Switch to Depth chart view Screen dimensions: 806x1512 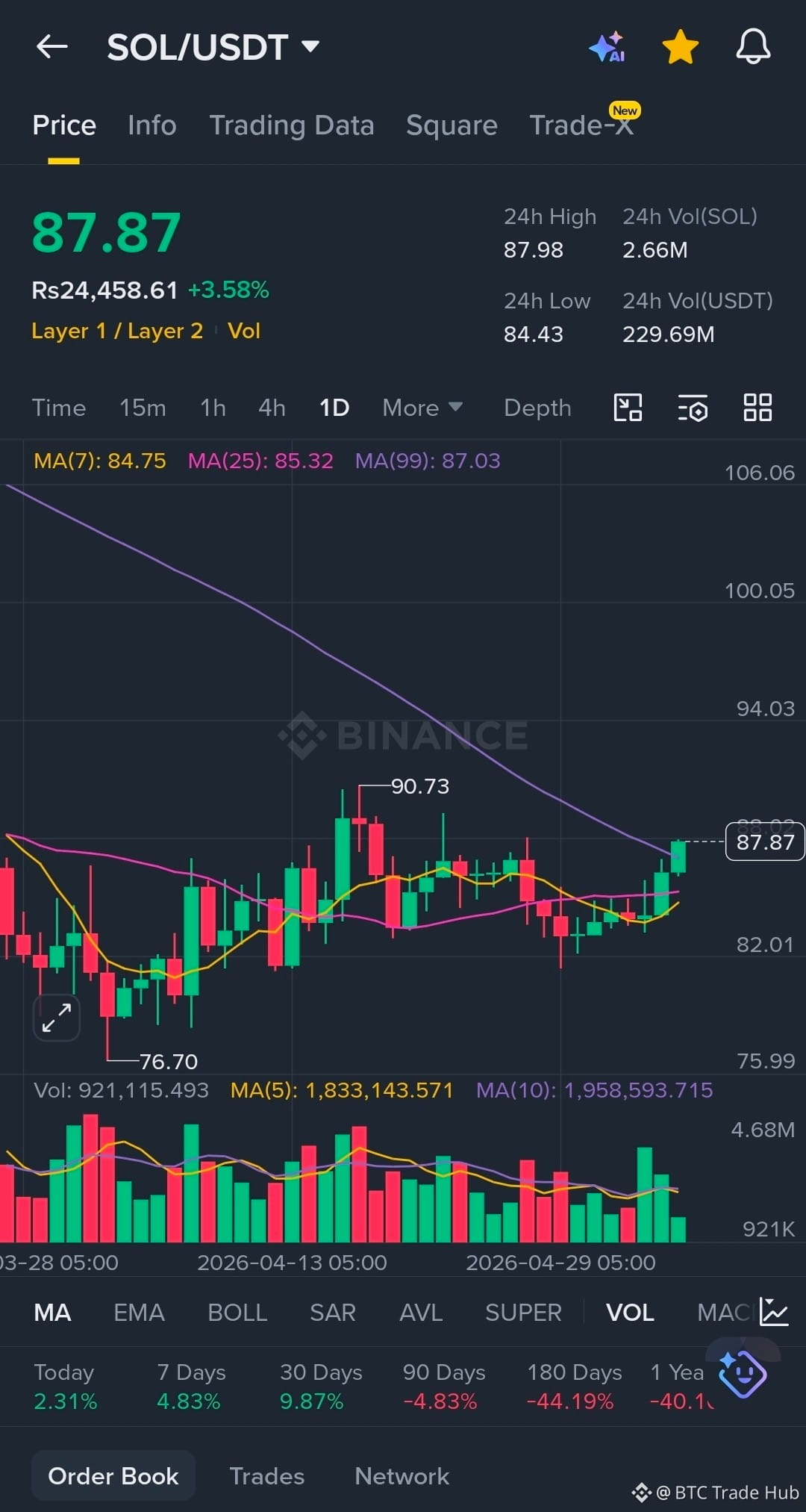click(537, 408)
